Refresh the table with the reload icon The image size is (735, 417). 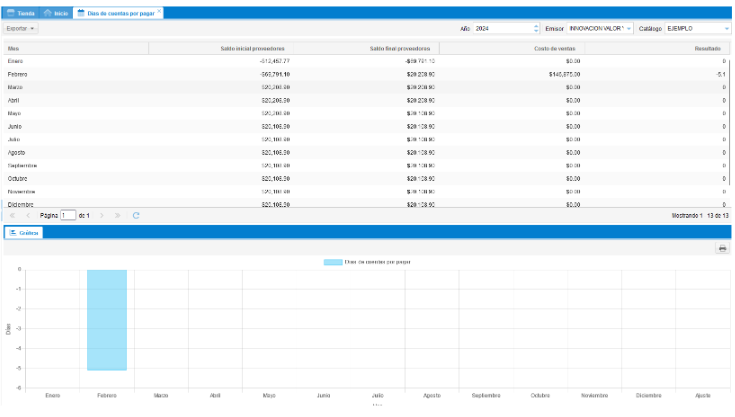click(136, 215)
